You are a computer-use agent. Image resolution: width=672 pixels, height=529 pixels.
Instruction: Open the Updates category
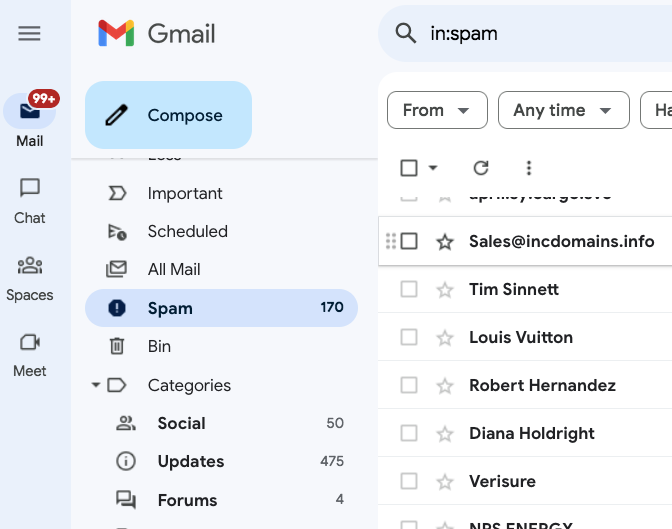click(x=221, y=461)
